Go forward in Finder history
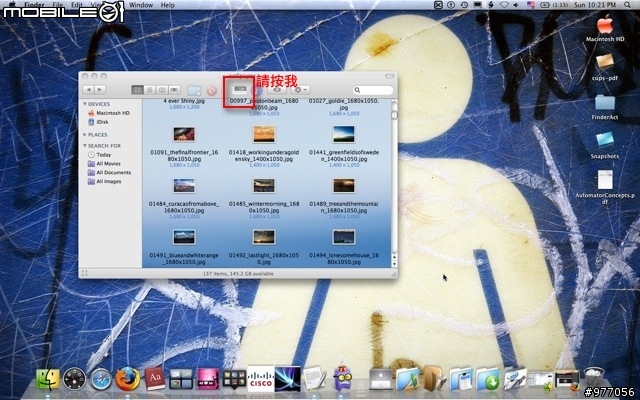 (x=100, y=90)
